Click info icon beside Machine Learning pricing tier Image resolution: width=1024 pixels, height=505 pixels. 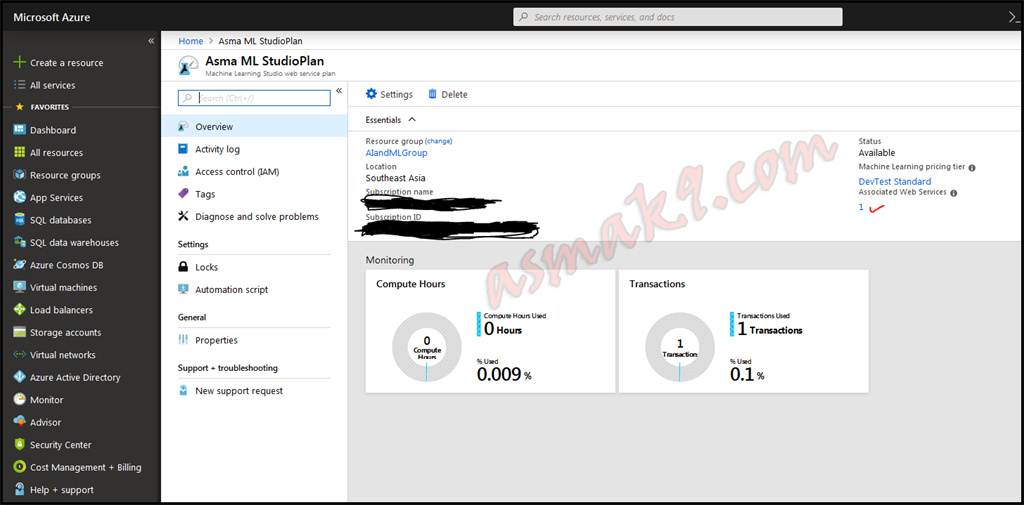pyautogui.click(x=972, y=168)
